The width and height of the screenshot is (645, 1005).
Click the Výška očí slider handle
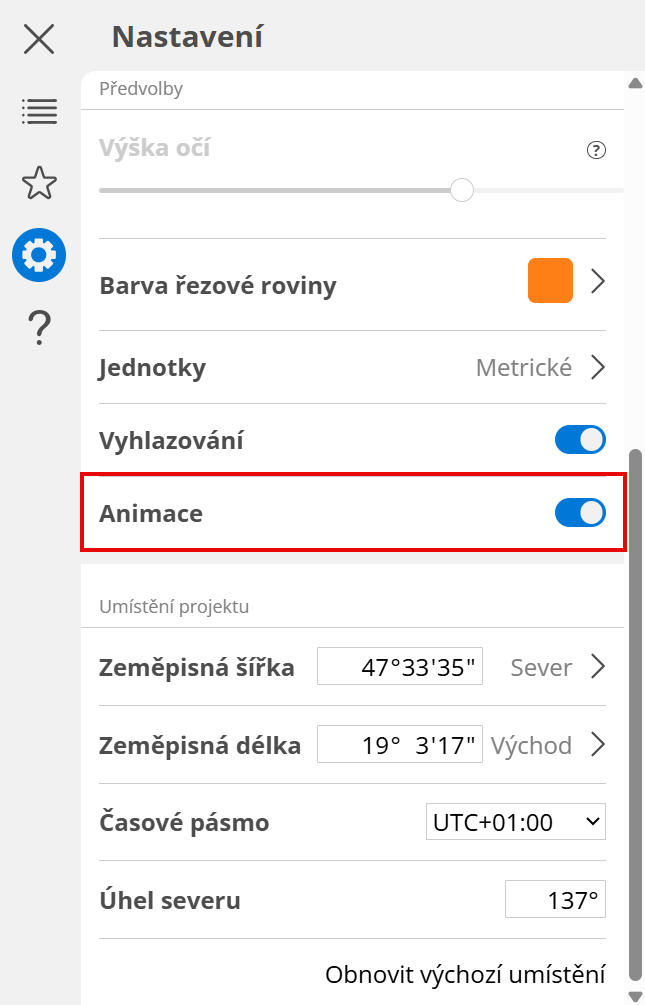461,190
